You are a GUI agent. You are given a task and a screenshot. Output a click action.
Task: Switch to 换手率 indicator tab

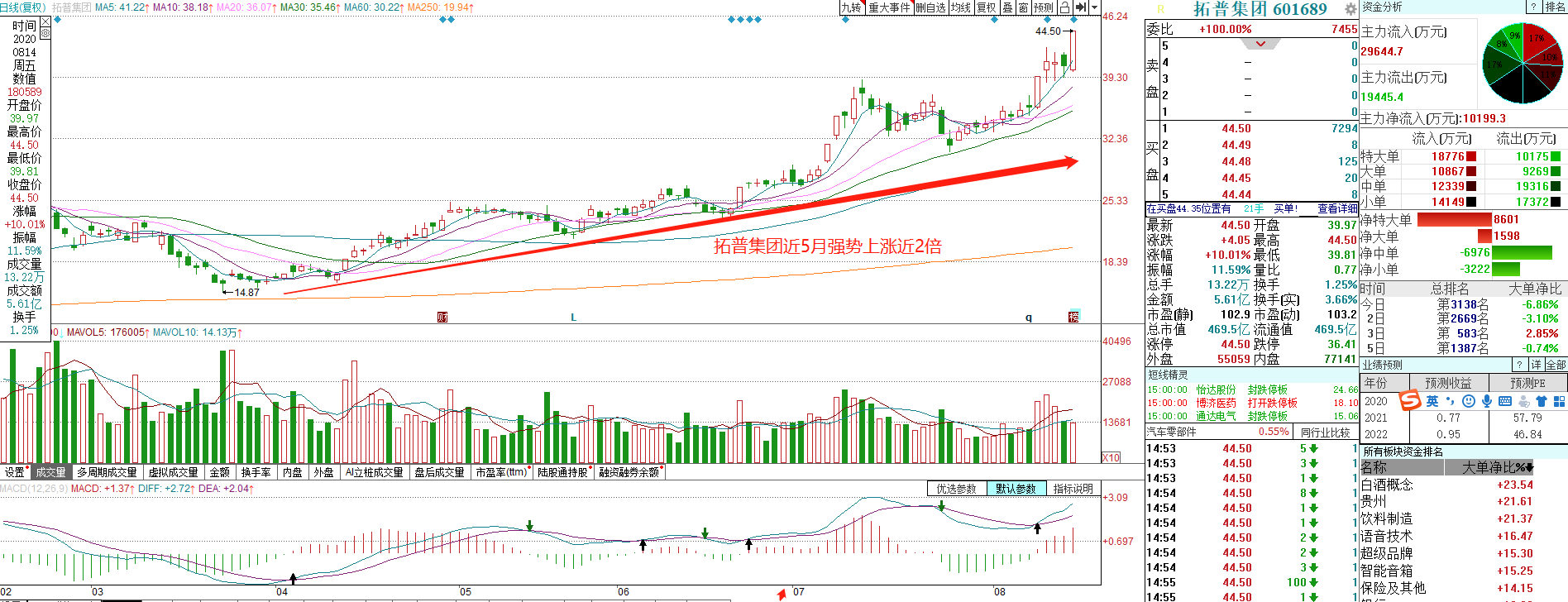click(x=256, y=472)
